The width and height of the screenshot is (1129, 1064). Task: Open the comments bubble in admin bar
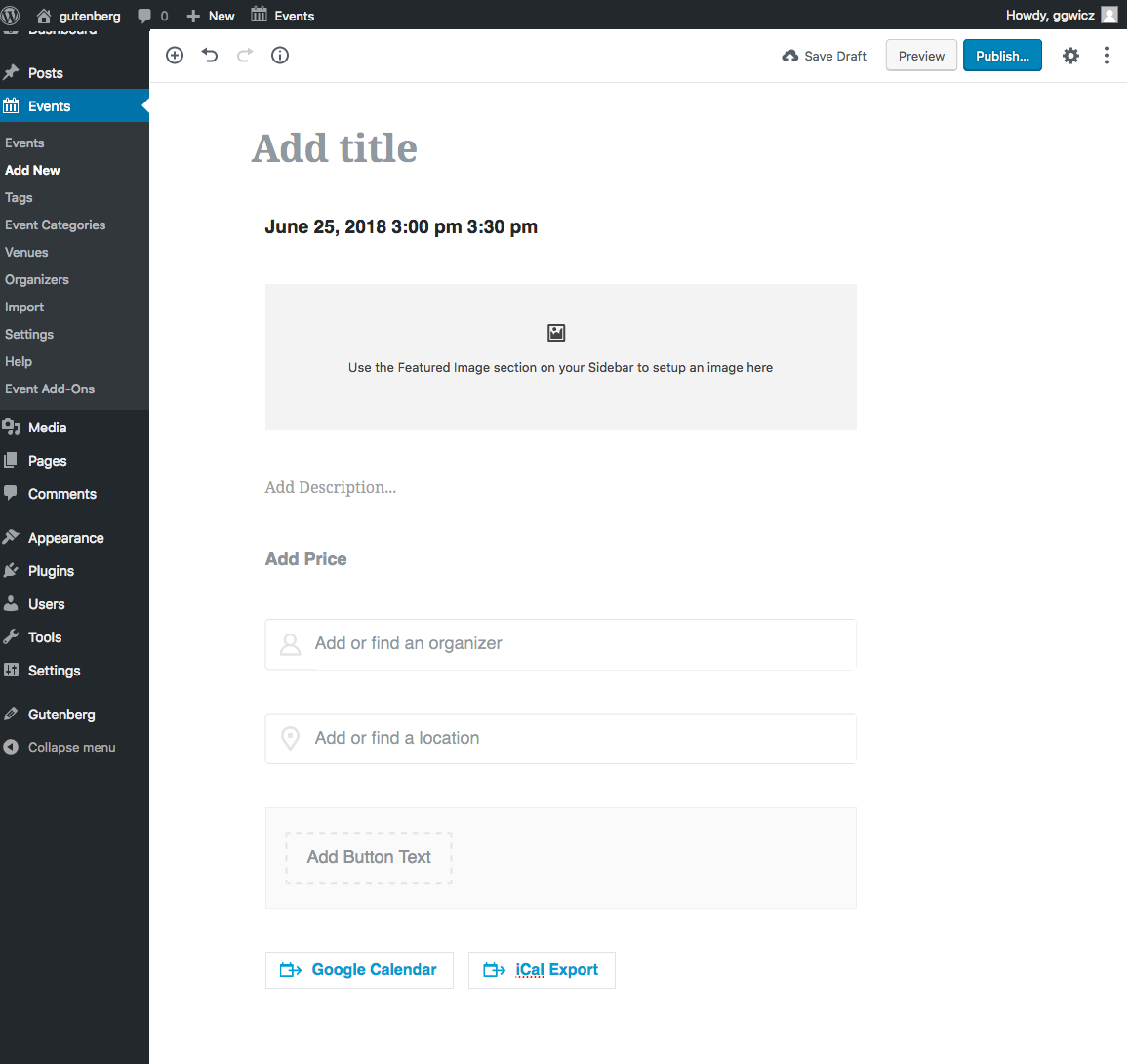click(x=152, y=16)
